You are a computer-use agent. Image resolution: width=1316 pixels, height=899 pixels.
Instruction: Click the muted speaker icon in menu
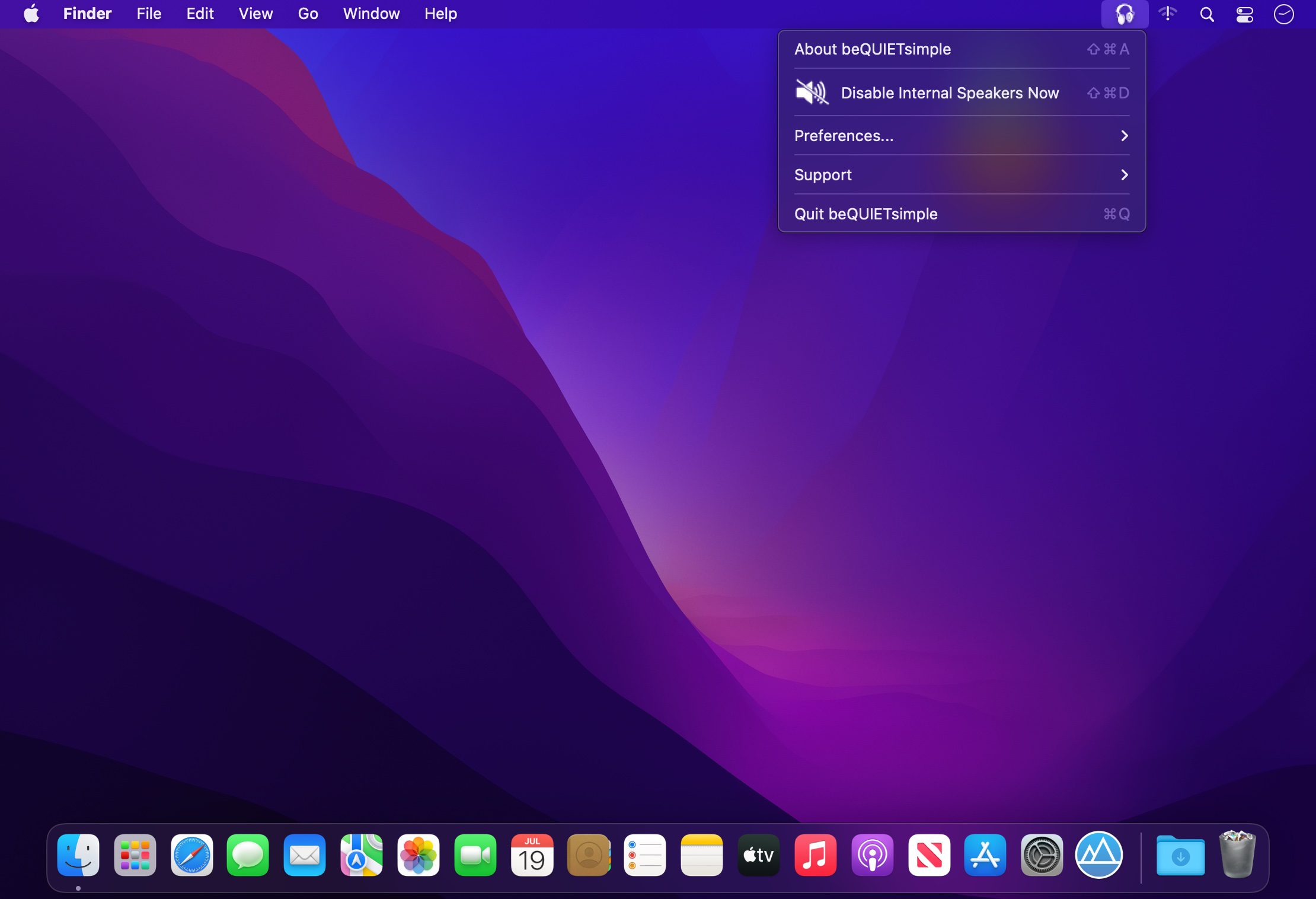[811, 93]
